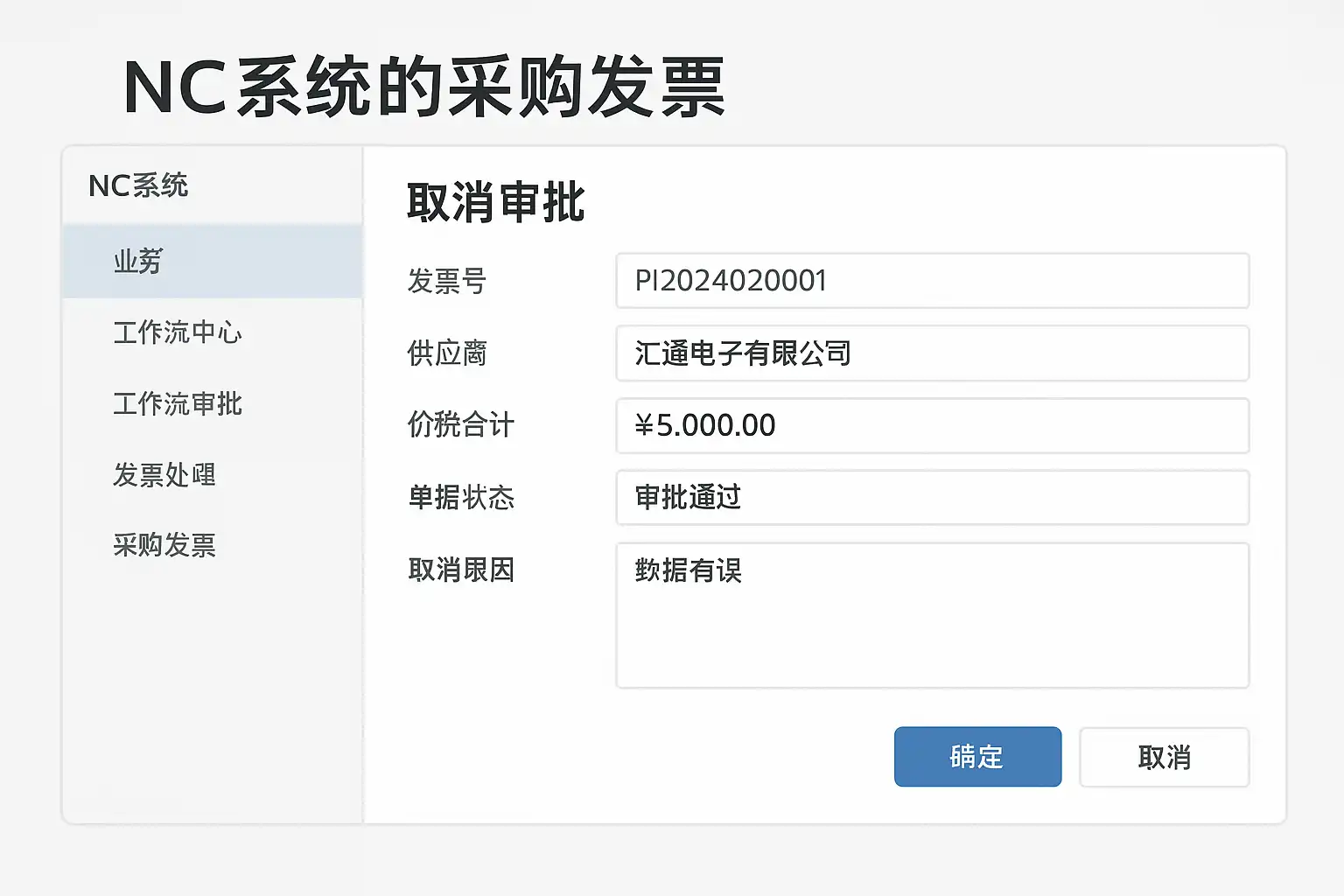Select 业务 in the sidebar

point(138,261)
